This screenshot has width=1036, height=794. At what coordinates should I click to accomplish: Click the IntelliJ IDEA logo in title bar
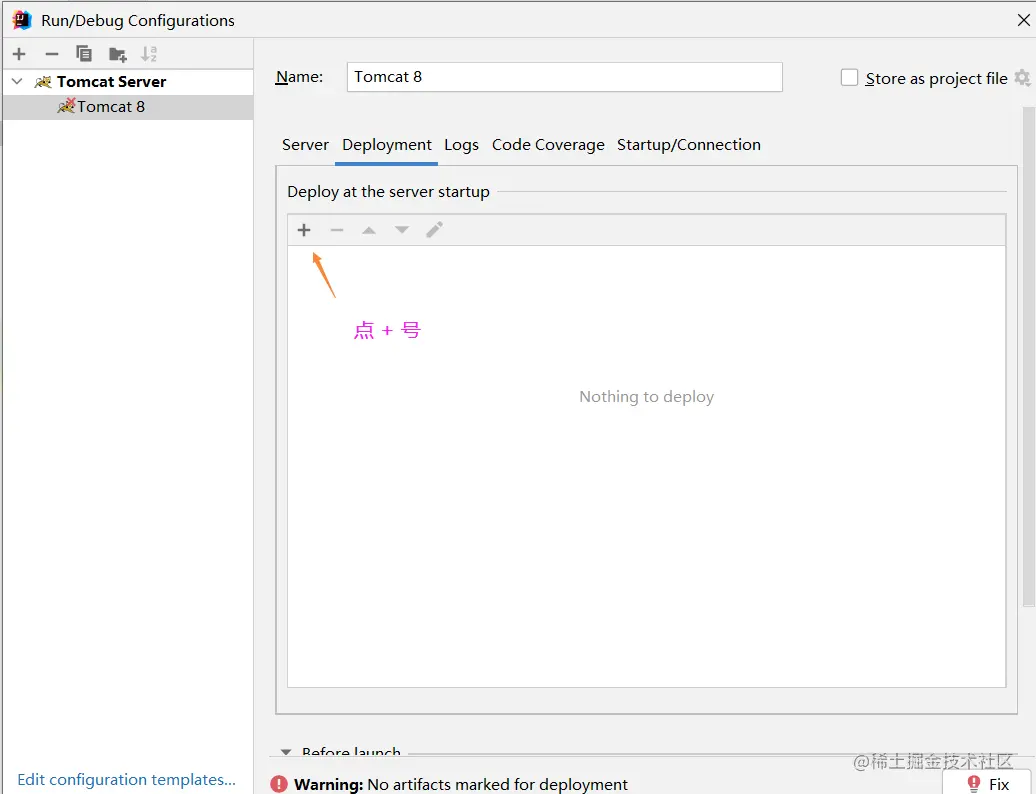coord(22,20)
